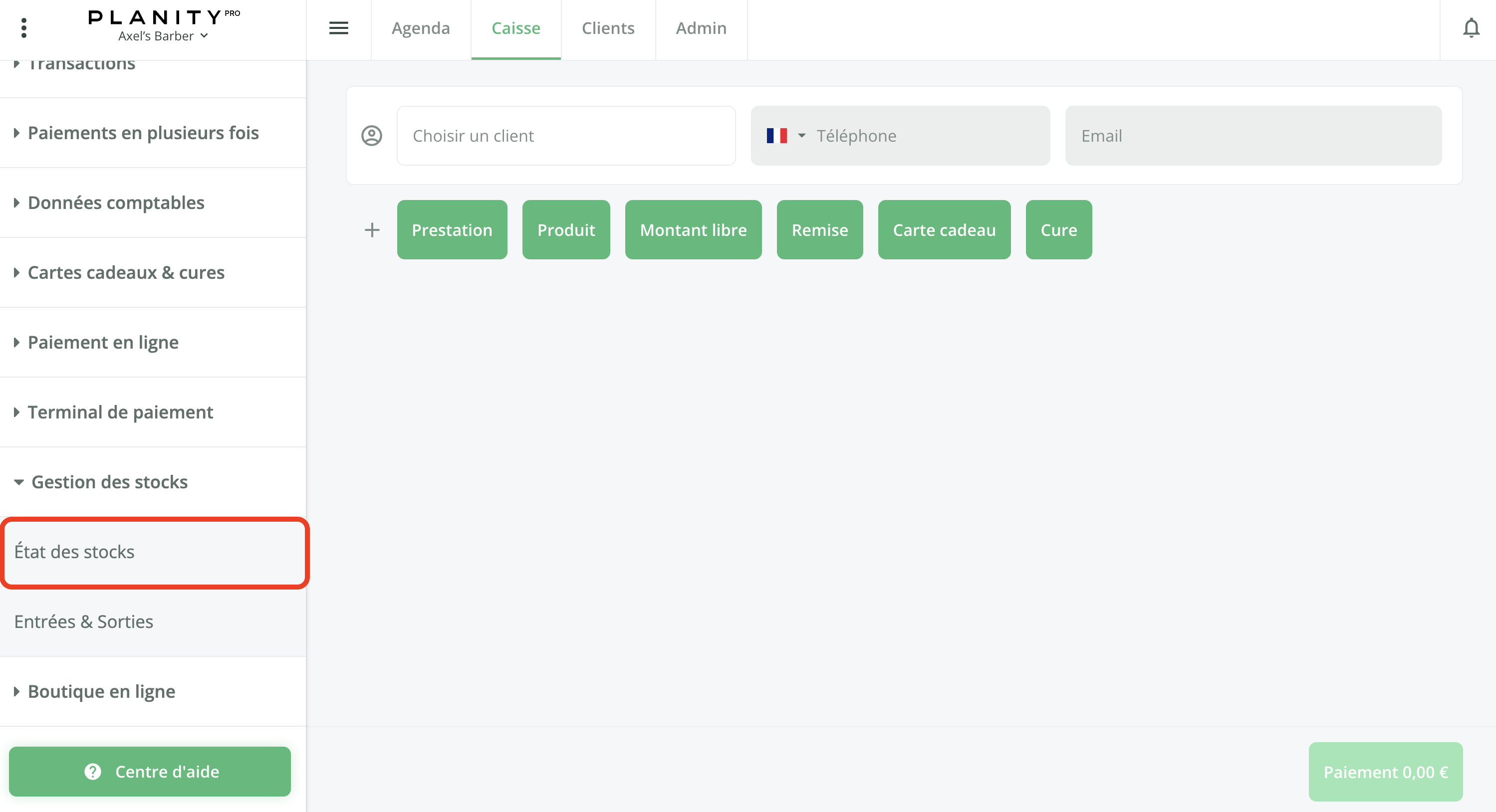Click the client profile avatar icon
Screen dimensions: 1496x812
pyautogui.click(x=372, y=136)
